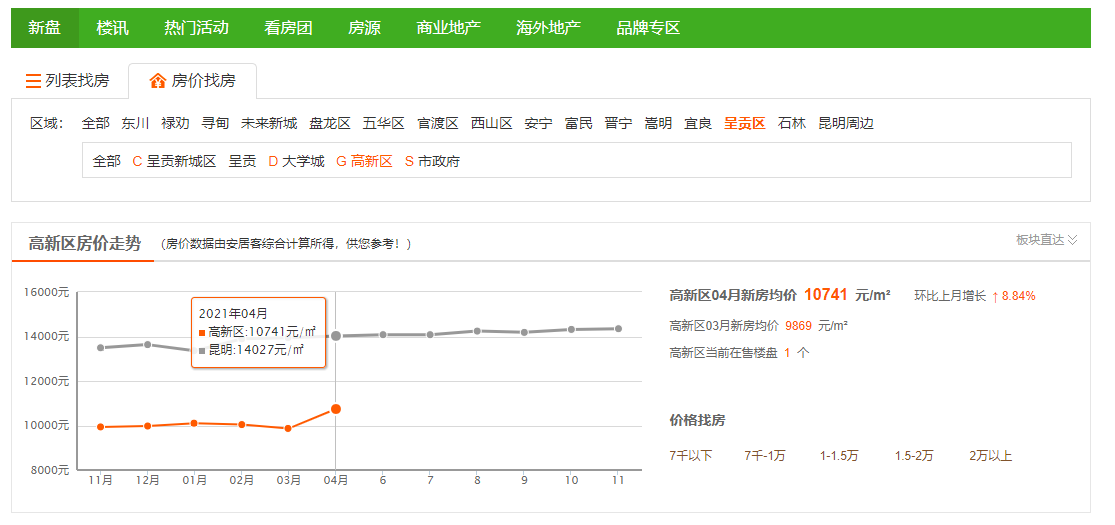Open the 海外地产 menu item
This screenshot has width=1115, height=525.
tap(548, 28)
